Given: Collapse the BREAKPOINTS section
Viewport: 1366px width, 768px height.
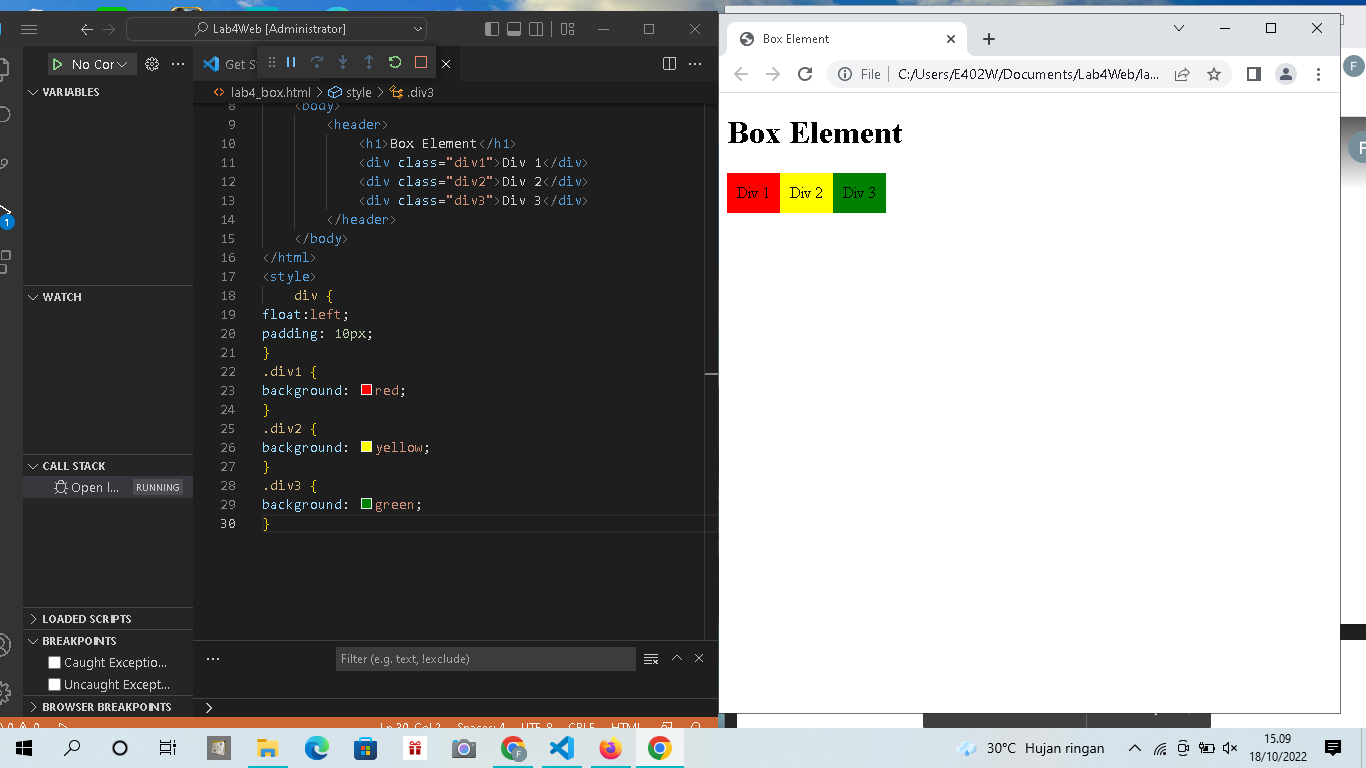Looking at the screenshot, I should coord(80,640).
